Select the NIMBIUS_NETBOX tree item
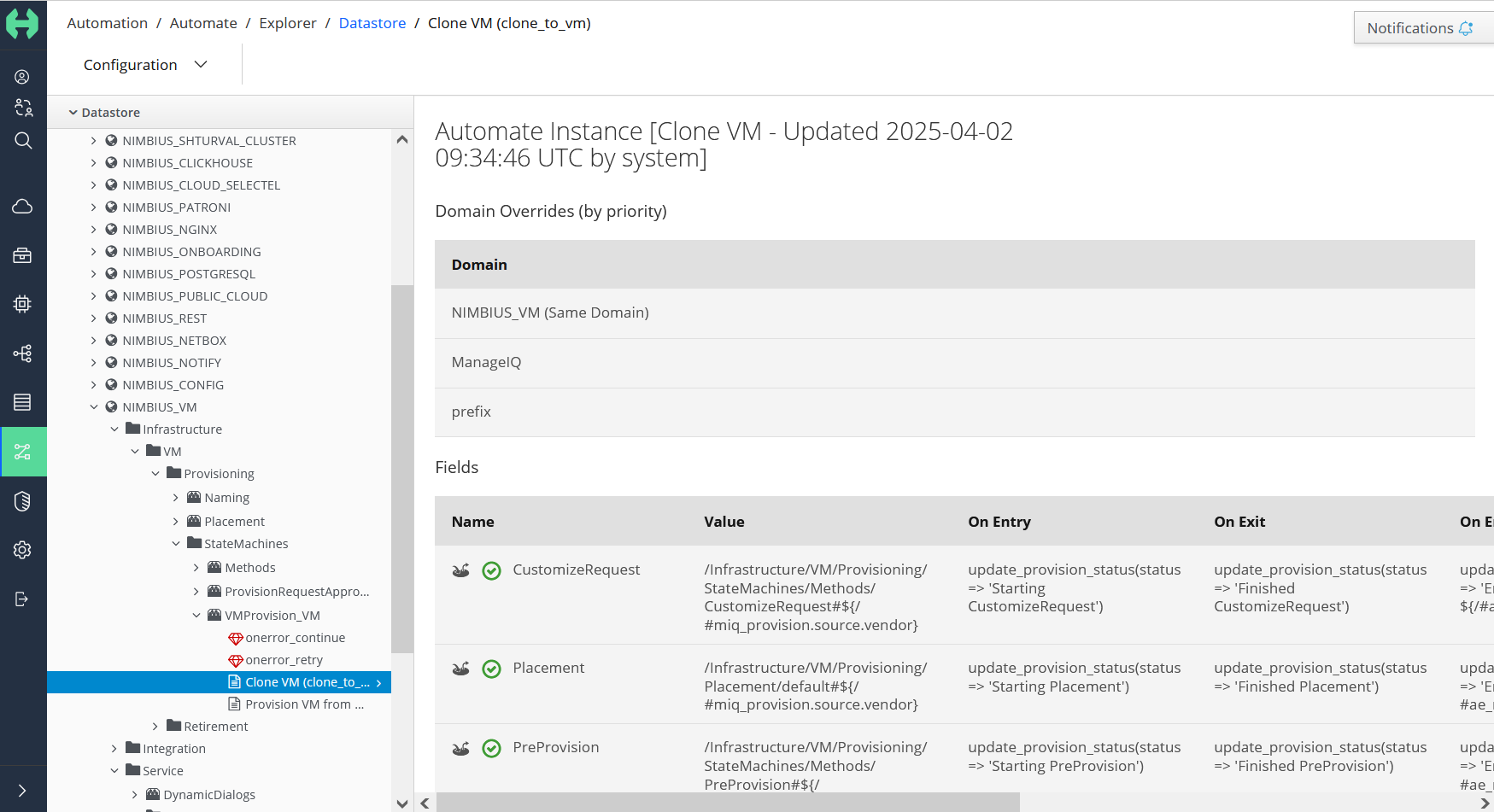The width and height of the screenshot is (1494, 812). [x=174, y=340]
